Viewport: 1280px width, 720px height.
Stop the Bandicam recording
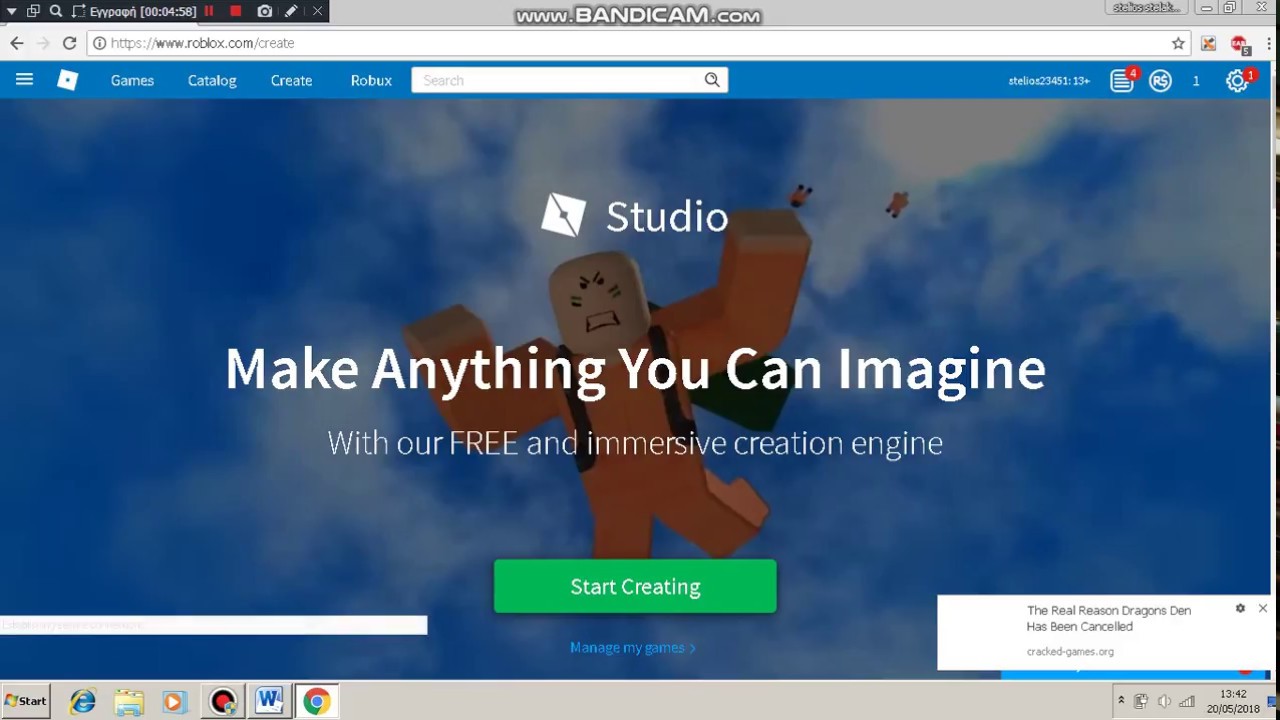[x=236, y=11]
